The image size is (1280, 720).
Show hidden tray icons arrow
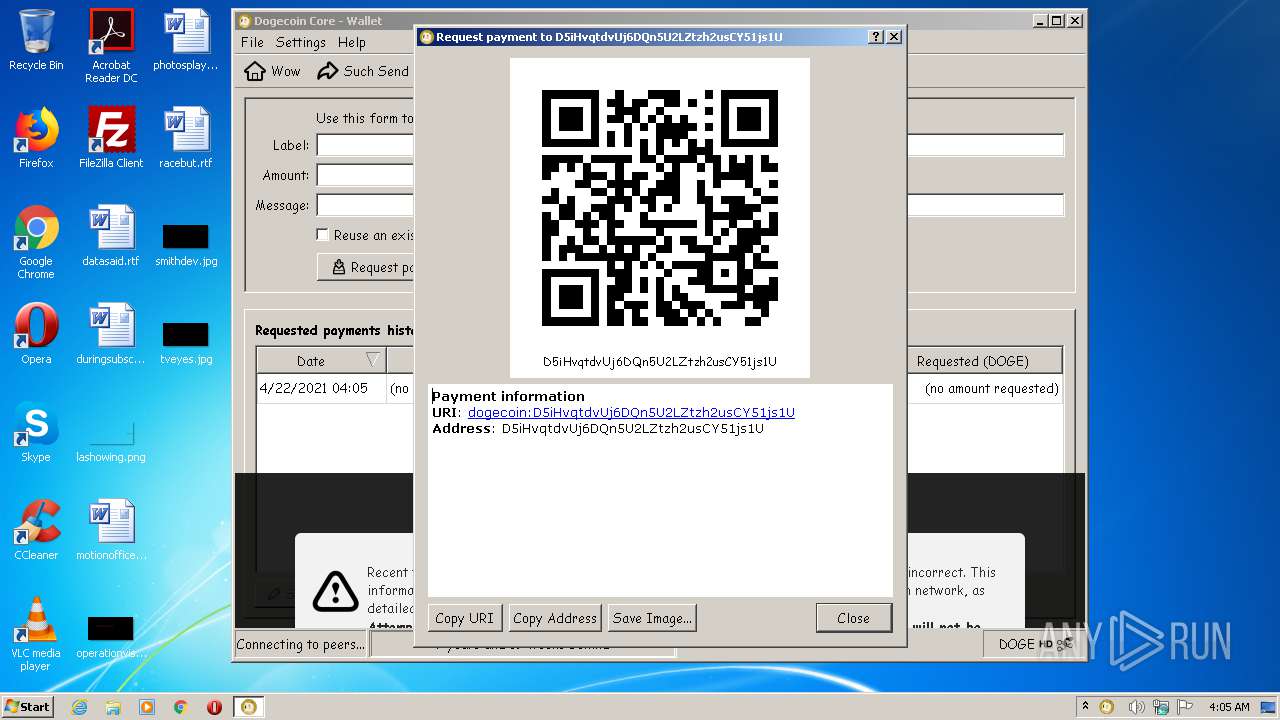(1085, 707)
